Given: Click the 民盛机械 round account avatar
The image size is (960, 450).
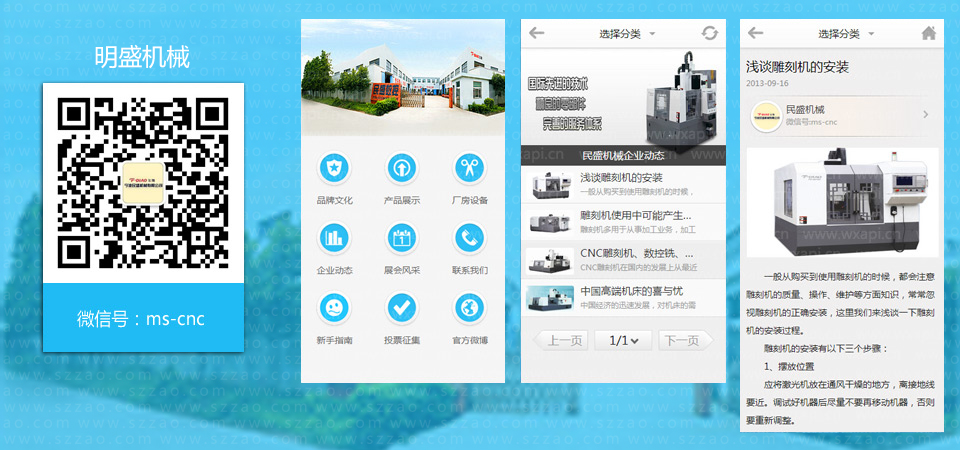Looking at the screenshot, I should point(767,116).
